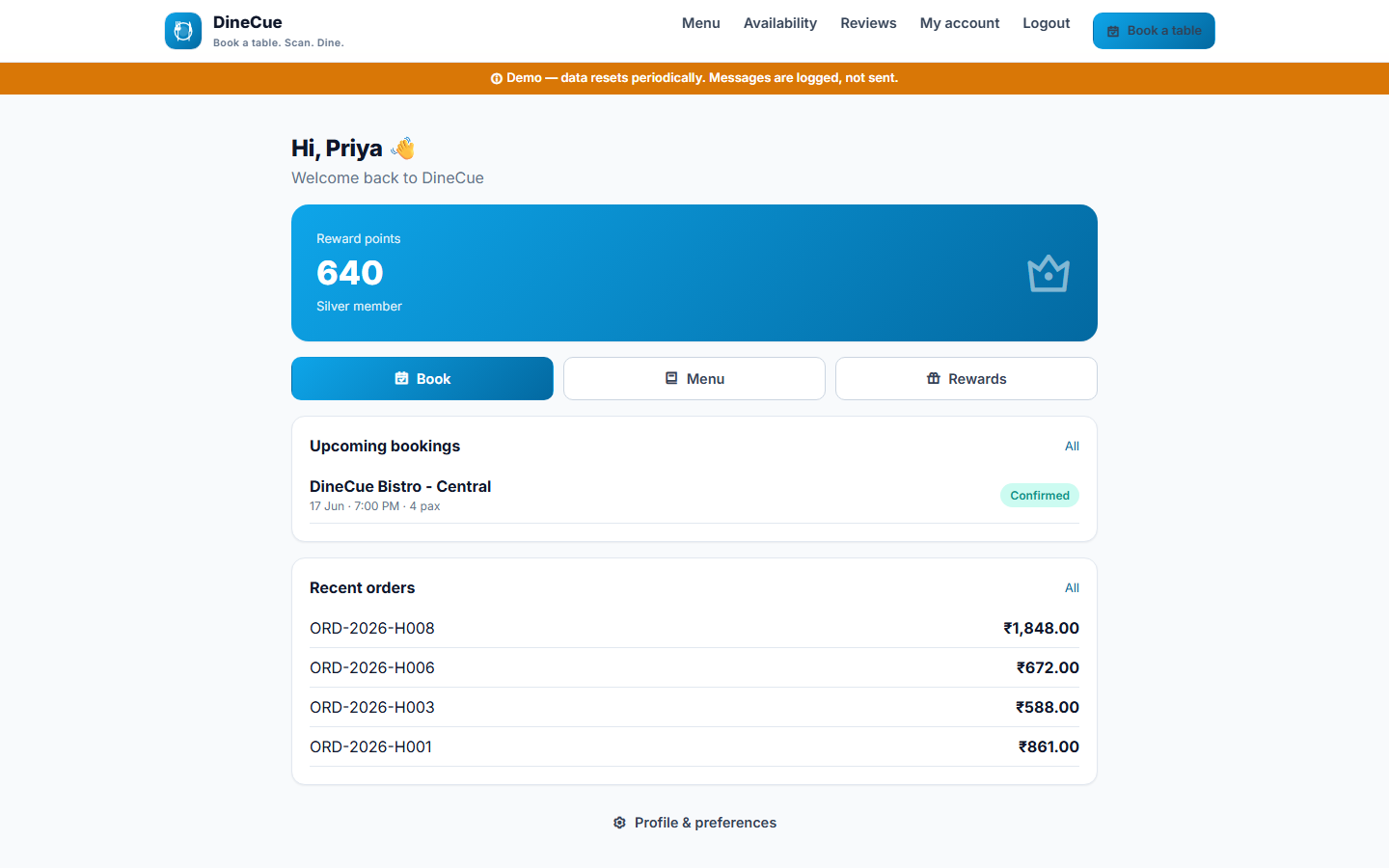Image resolution: width=1389 pixels, height=868 pixels.
Task: Click the gear icon beside Profile & preferences
Action: click(x=619, y=823)
